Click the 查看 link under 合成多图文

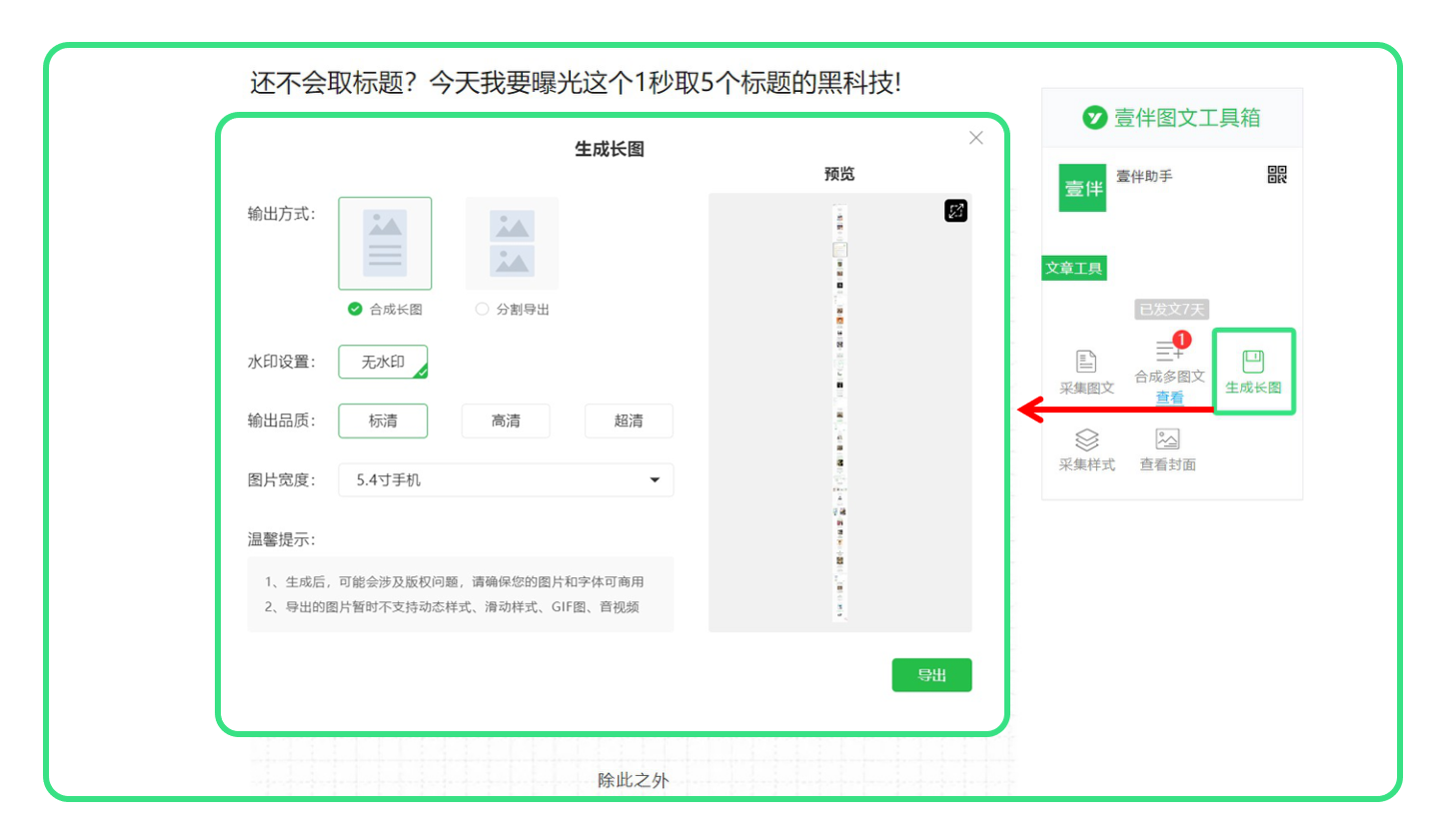(x=1169, y=398)
